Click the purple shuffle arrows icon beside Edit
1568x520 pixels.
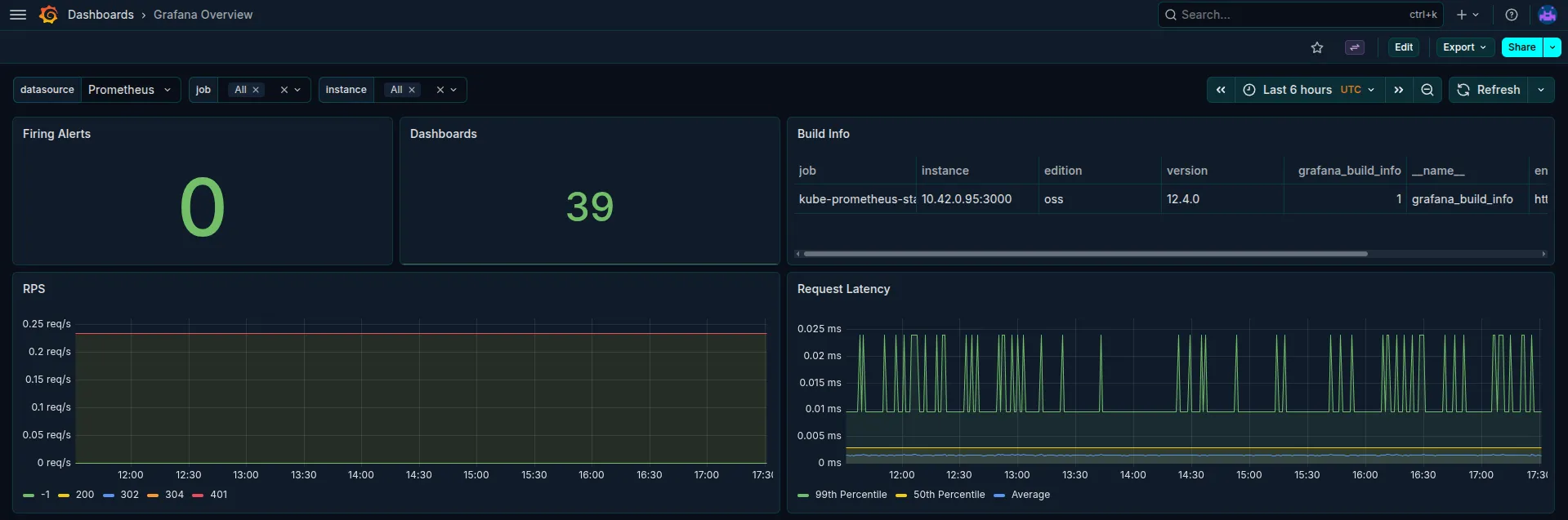pyautogui.click(x=1355, y=47)
